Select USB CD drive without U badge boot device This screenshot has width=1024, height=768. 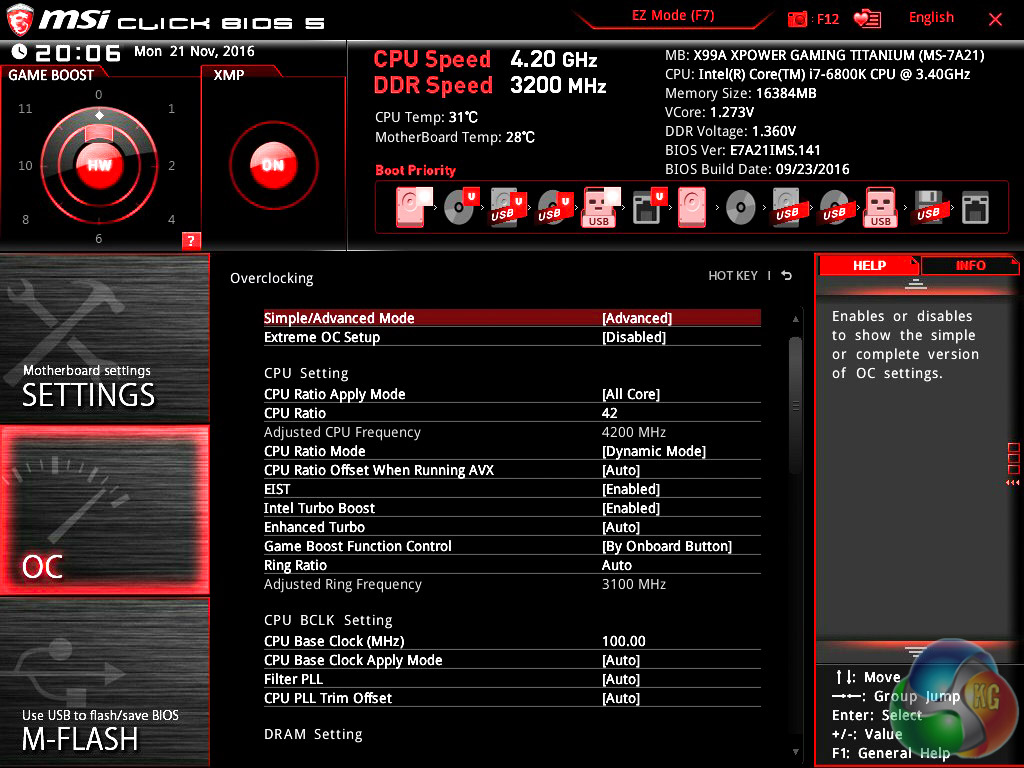point(835,207)
